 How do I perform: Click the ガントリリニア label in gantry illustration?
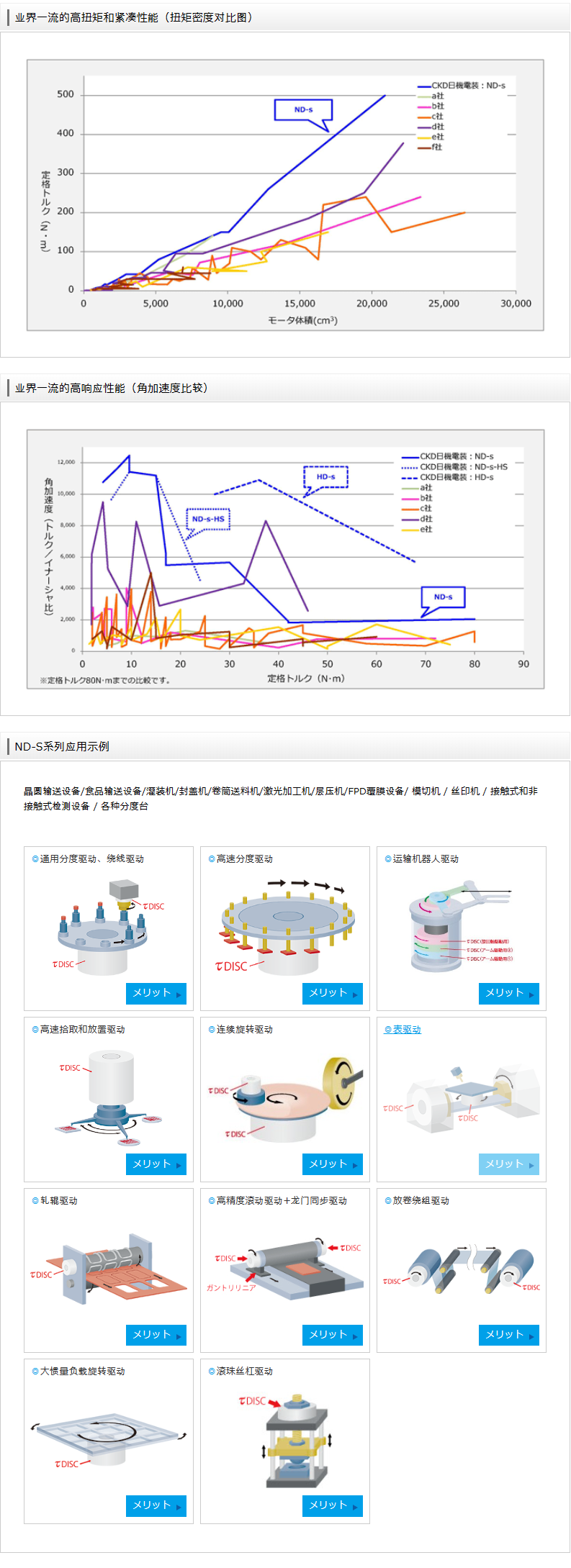(231, 1288)
